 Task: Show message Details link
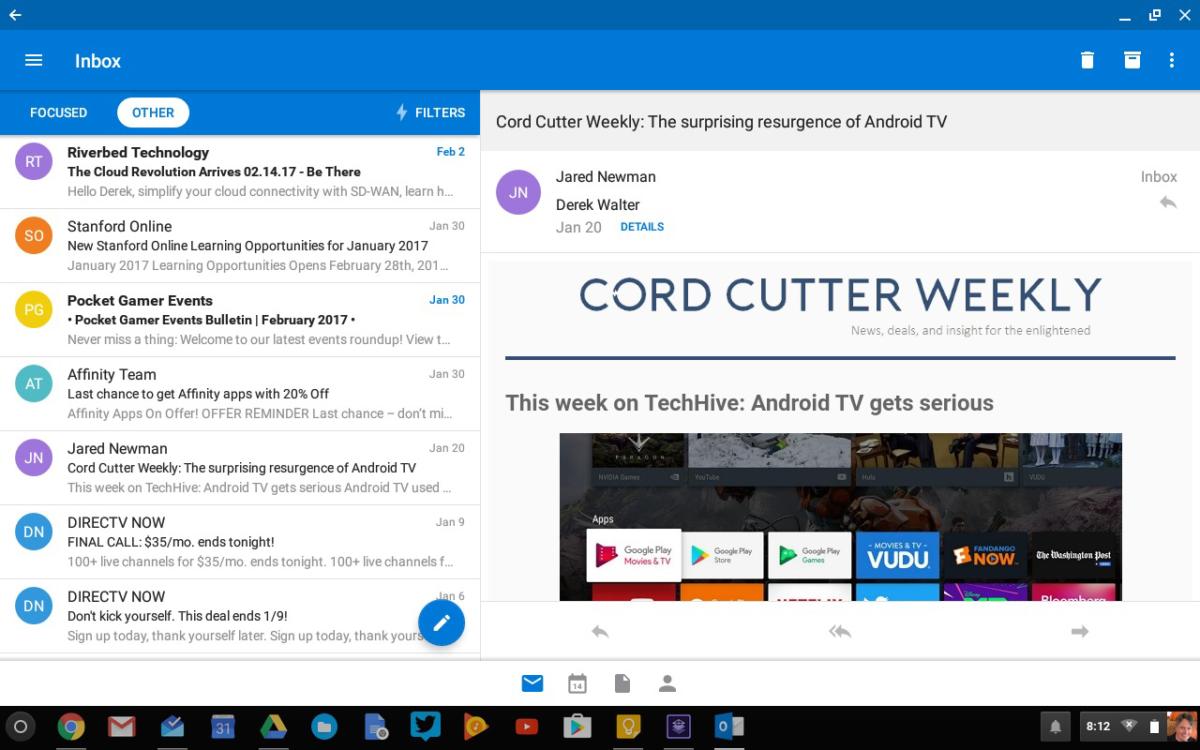pyautogui.click(x=642, y=227)
